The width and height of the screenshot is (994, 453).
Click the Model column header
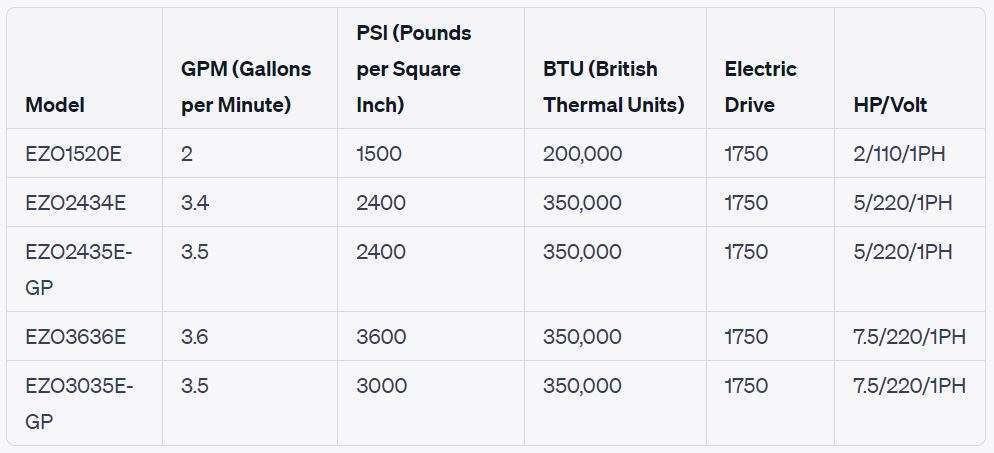(55, 105)
